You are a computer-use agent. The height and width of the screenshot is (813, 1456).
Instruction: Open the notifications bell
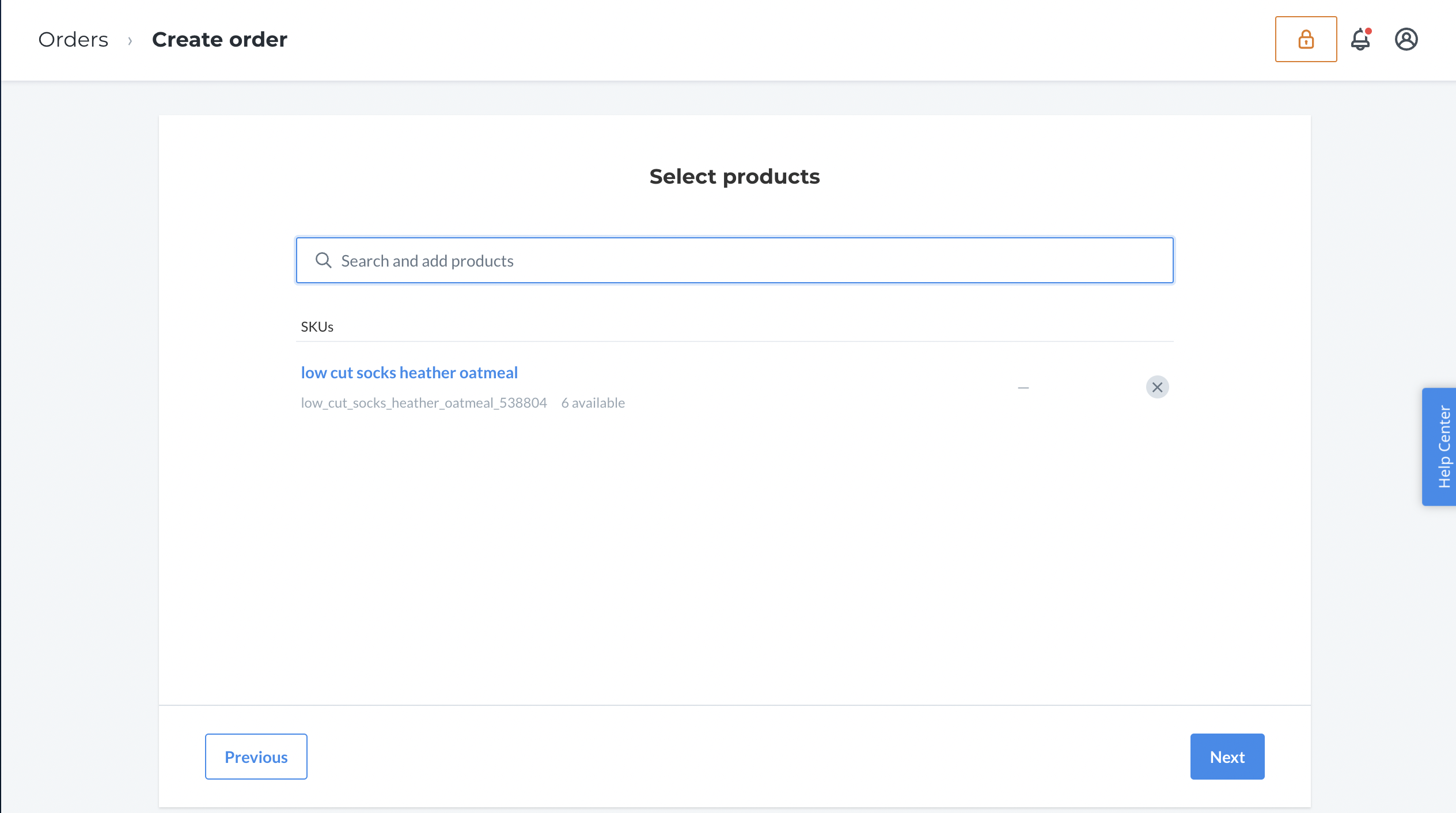coord(1360,39)
